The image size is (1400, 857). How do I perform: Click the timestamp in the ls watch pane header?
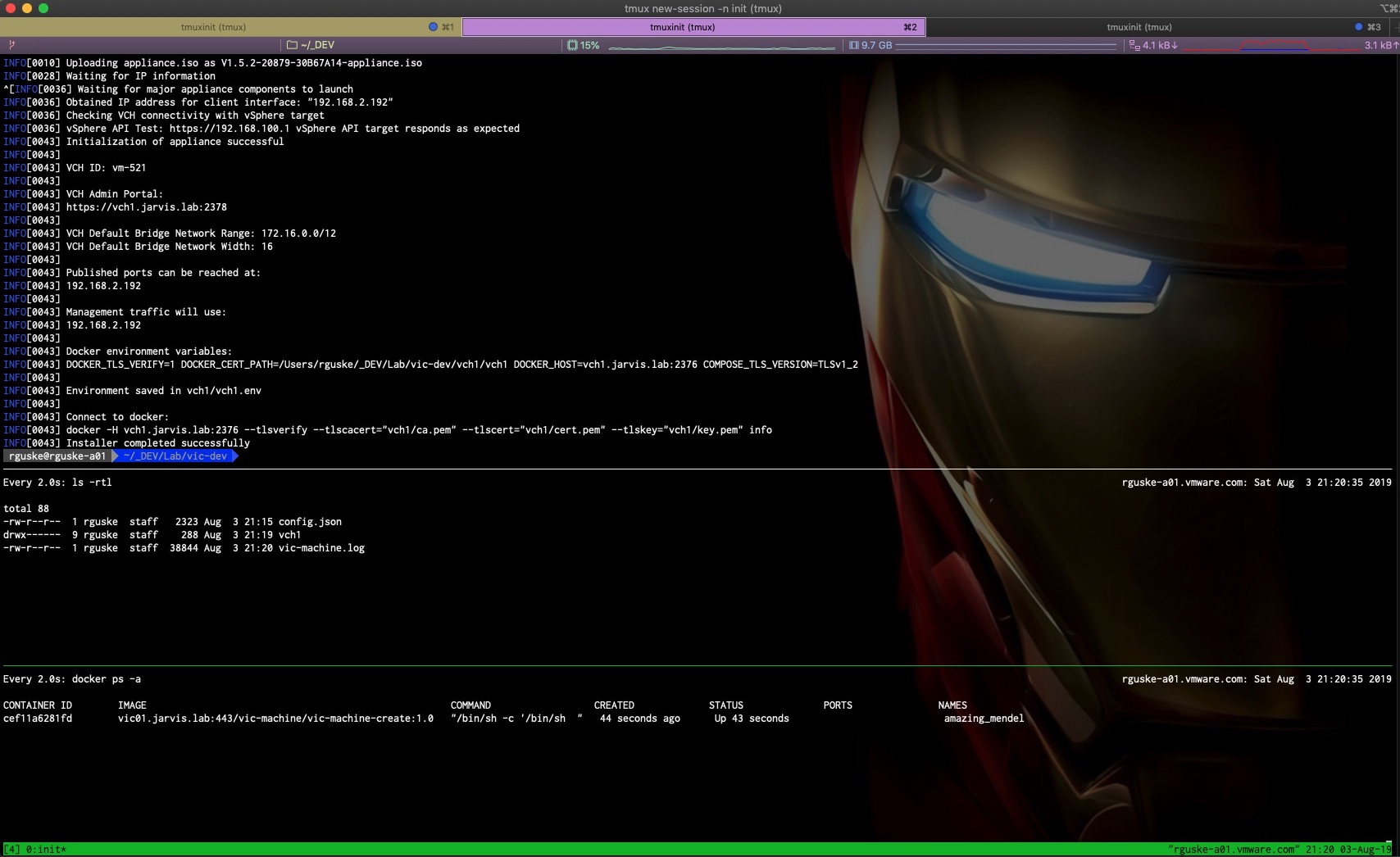click(1323, 483)
